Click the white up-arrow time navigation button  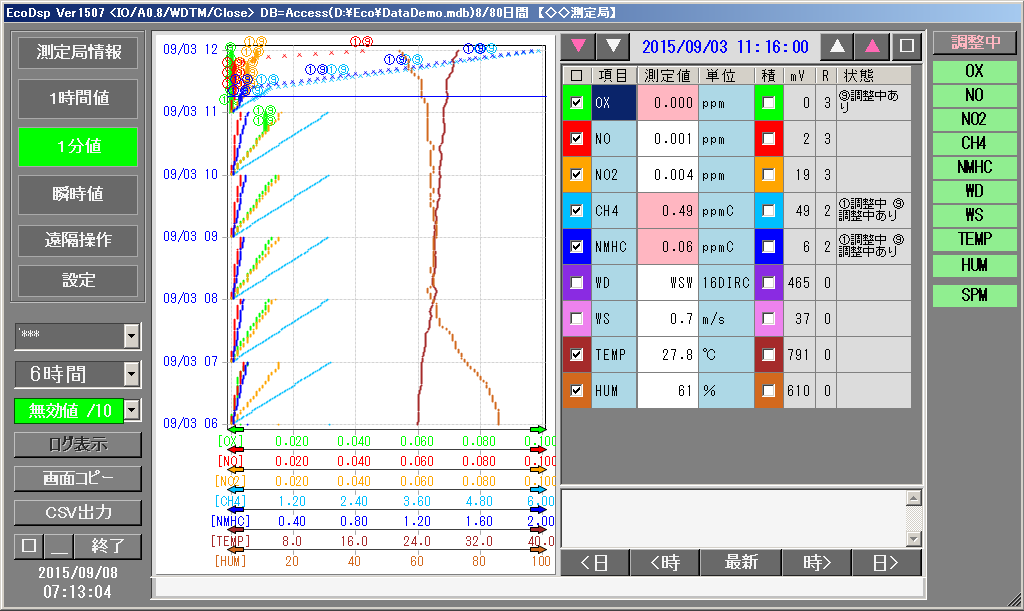coord(838,46)
